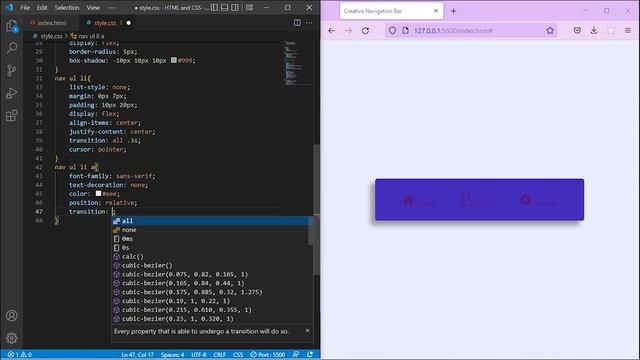Open the Manage gear icon in VS Code

pyautogui.click(x=12, y=338)
